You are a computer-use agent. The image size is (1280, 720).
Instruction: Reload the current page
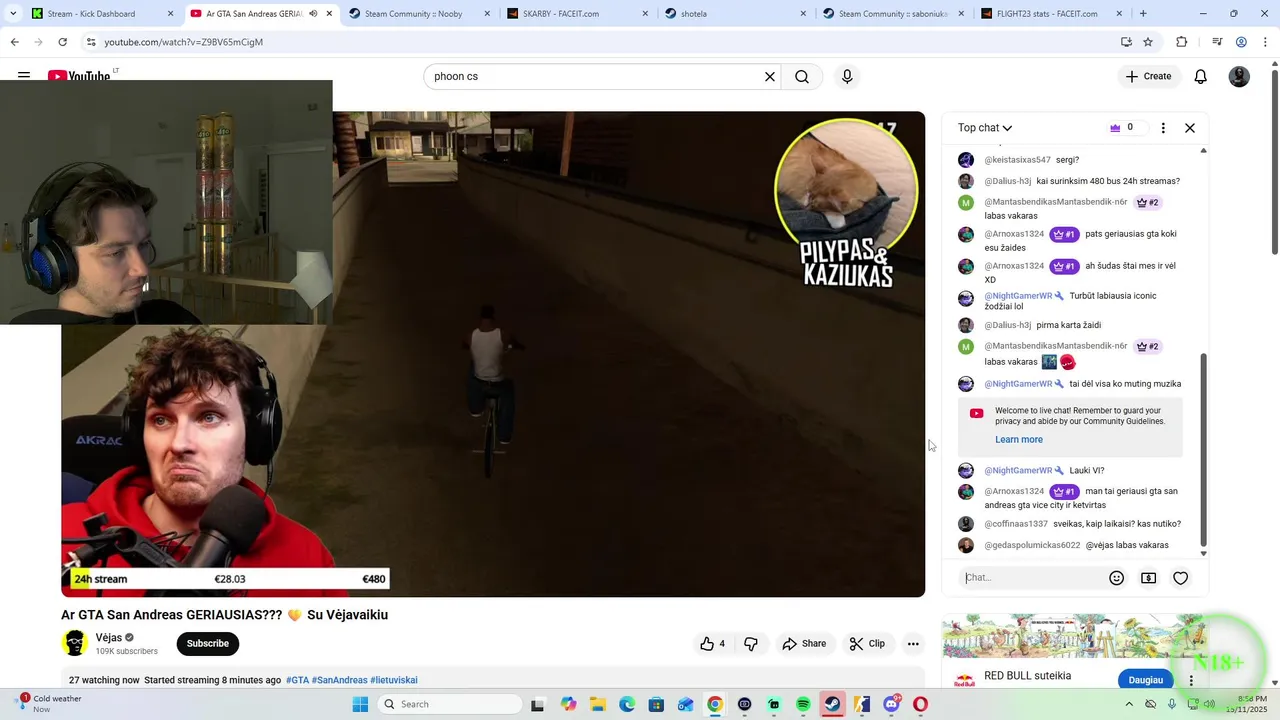coord(62,42)
